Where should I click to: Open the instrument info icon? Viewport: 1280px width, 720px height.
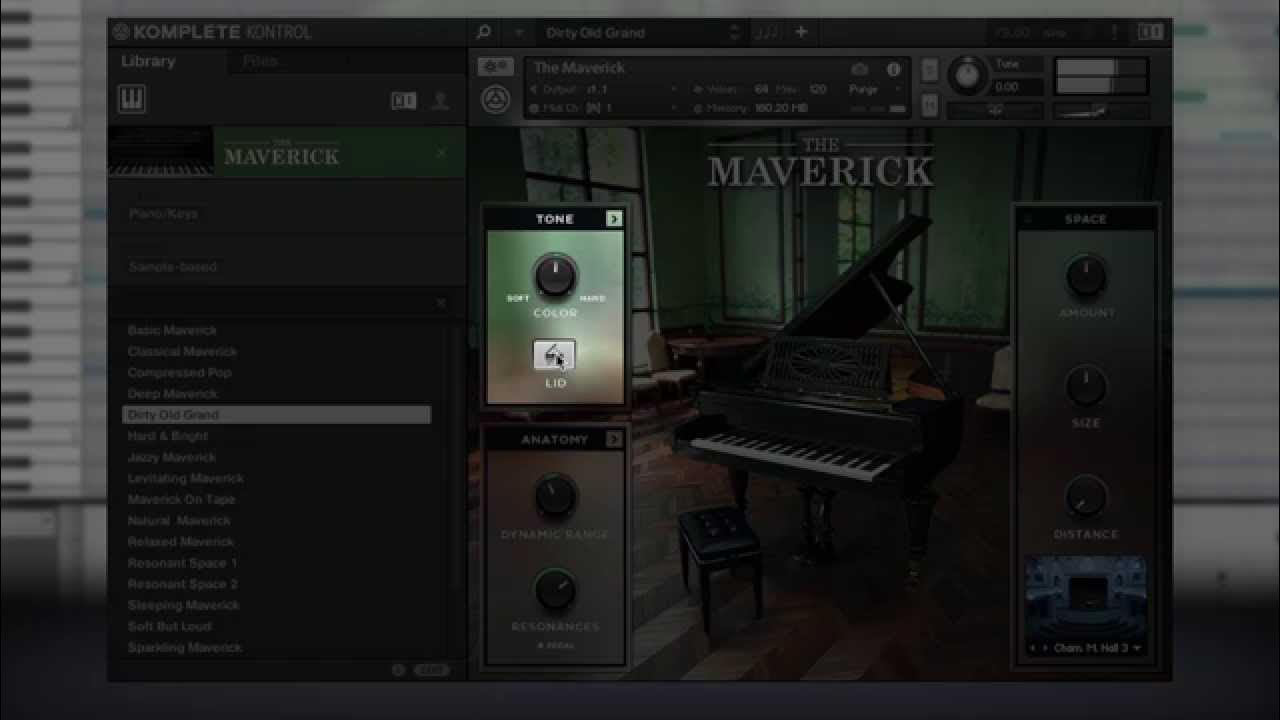[x=893, y=69]
